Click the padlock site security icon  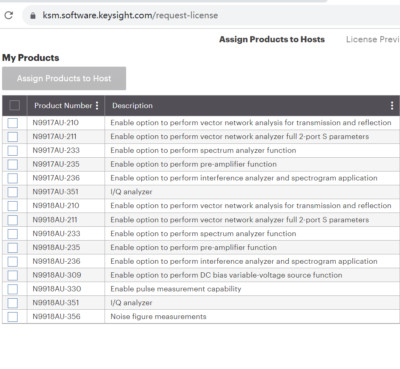coord(33,15)
